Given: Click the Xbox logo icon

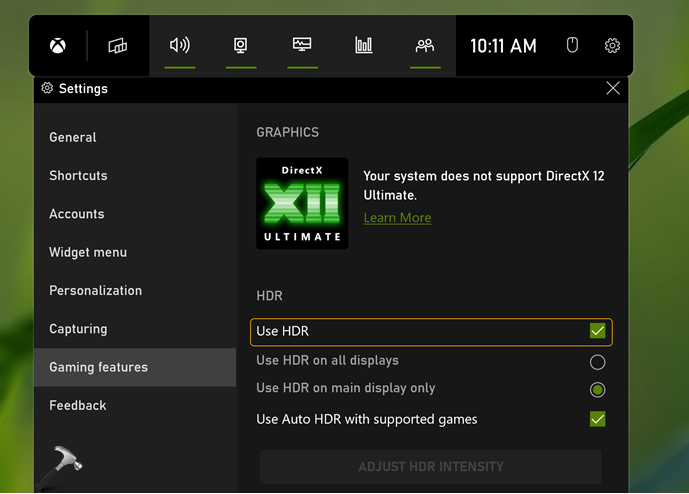Looking at the screenshot, I should [59, 46].
